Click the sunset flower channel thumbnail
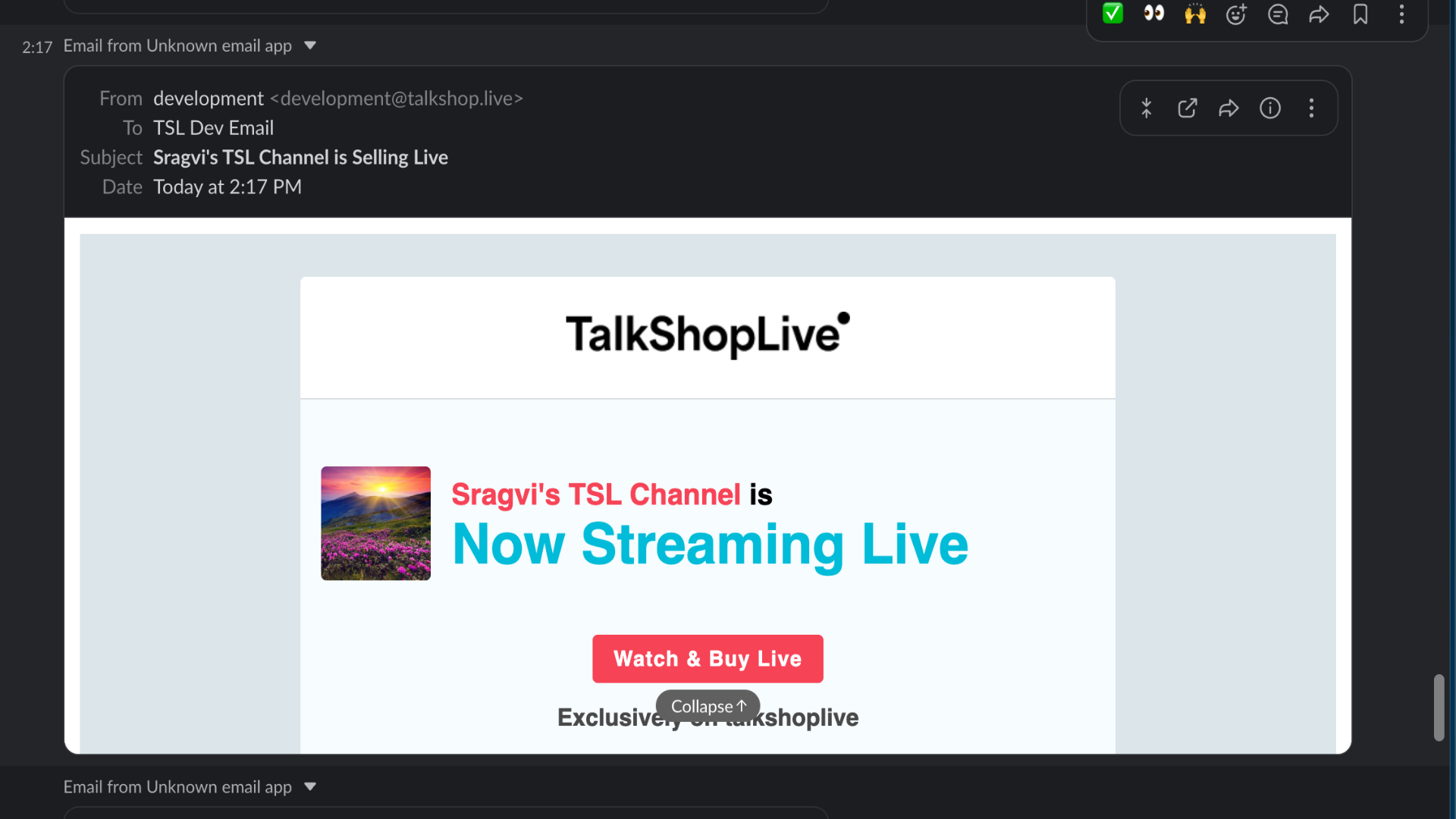This screenshot has width=1456, height=819. pos(375,523)
